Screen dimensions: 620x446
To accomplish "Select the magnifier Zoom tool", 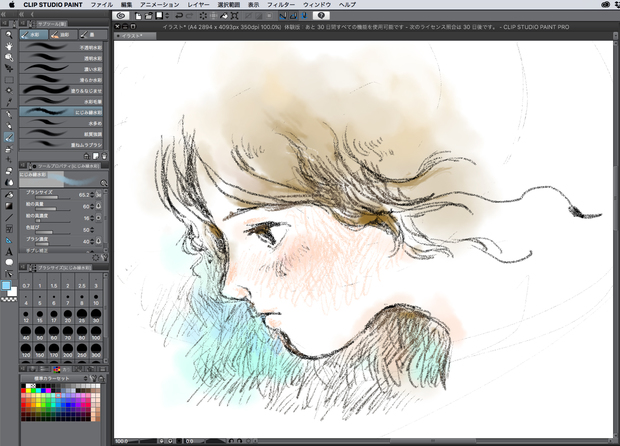I will 8,32.
